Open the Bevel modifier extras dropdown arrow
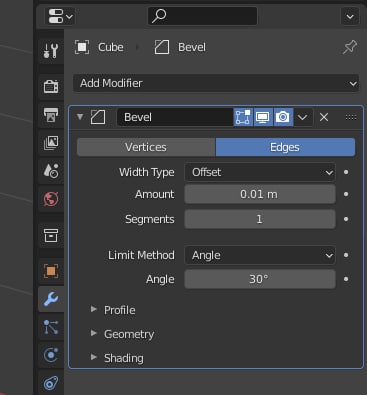Image resolution: width=367 pixels, height=395 pixels. [x=303, y=117]
